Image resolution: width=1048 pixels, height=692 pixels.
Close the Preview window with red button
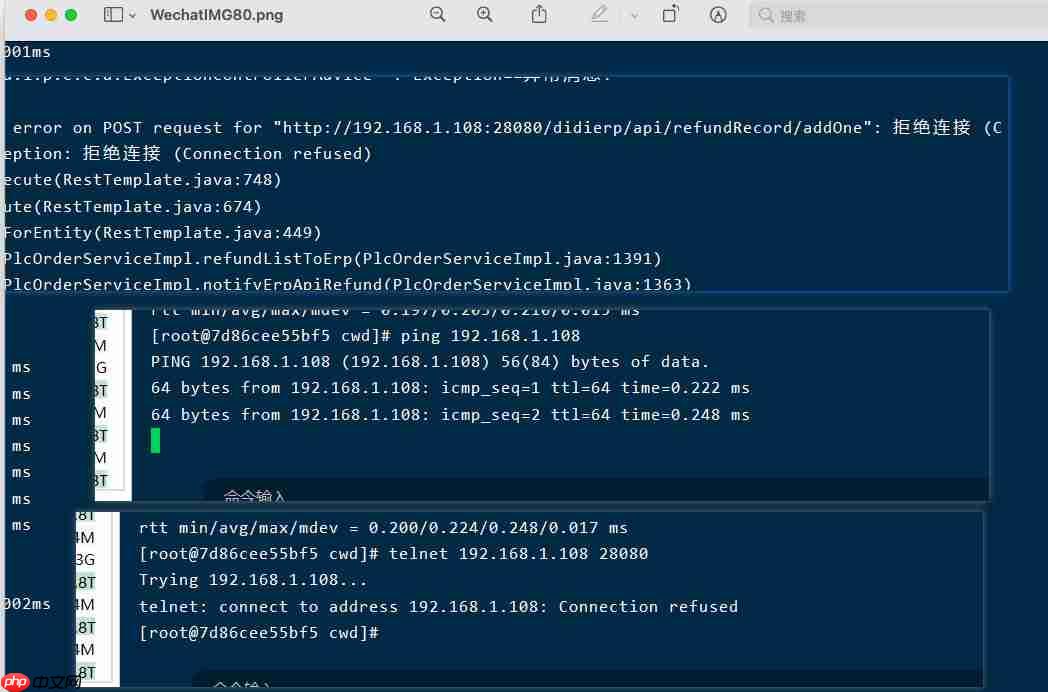(x=31, y=15)
